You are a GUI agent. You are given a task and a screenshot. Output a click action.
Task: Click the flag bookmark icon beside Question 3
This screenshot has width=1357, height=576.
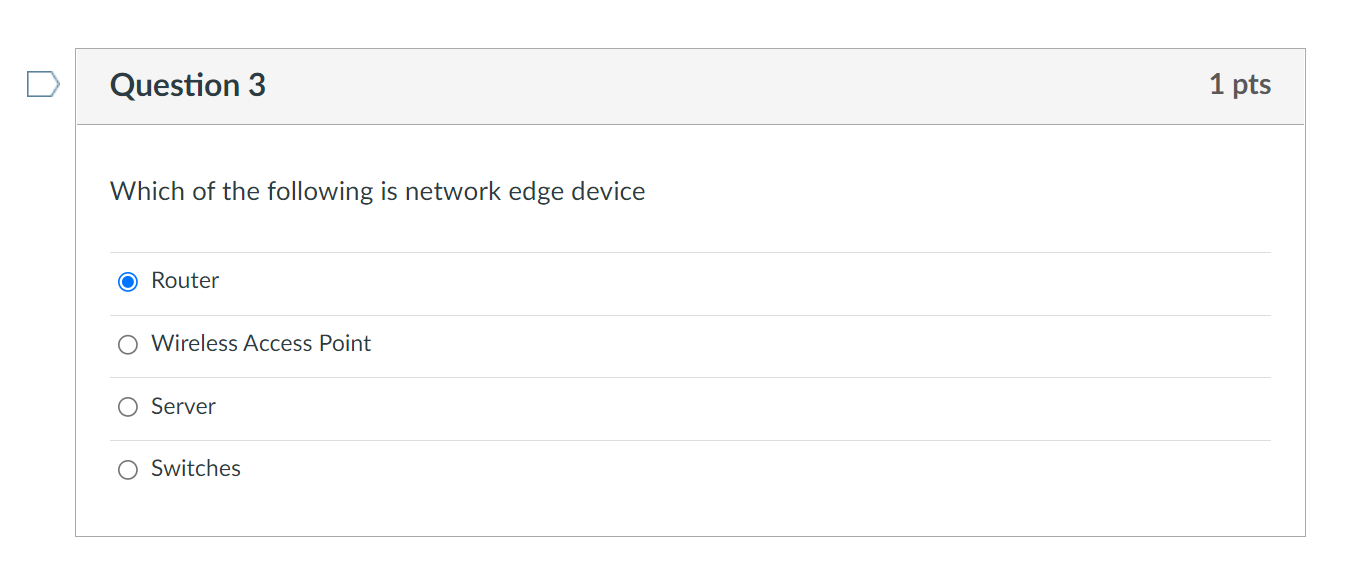click(42, 85)
